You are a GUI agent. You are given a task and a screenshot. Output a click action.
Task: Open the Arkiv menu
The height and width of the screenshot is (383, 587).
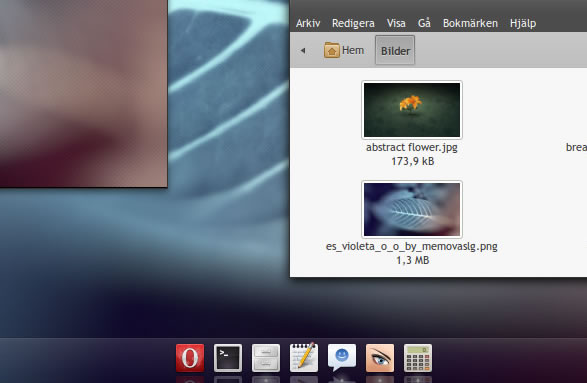click(308, 23)
